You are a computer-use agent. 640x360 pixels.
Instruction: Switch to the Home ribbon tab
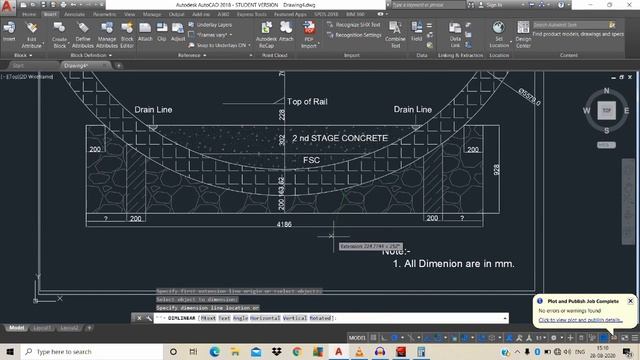pyautogui.click(x=29, y=14)
